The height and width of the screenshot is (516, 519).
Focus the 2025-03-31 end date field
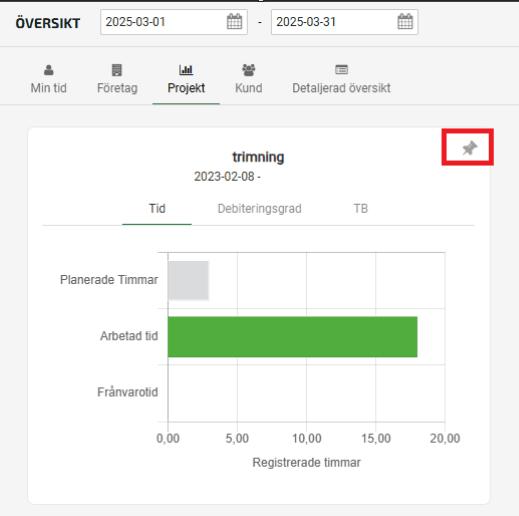coord(344,22)
